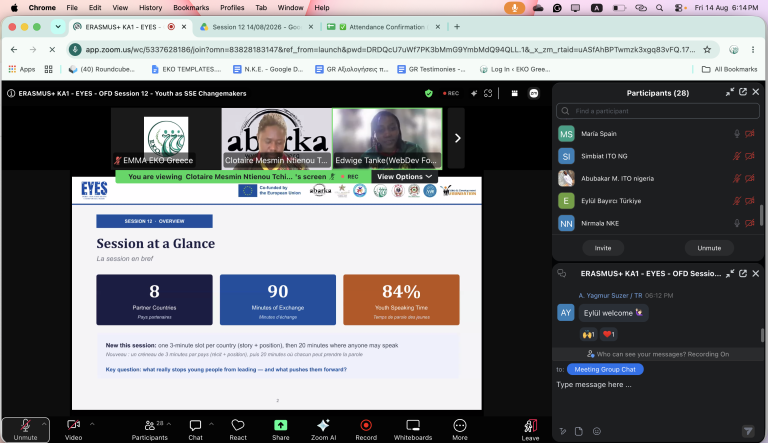Click the Invite button
The width and height of the screenshot is (768, 443).
tap(603, 248)
